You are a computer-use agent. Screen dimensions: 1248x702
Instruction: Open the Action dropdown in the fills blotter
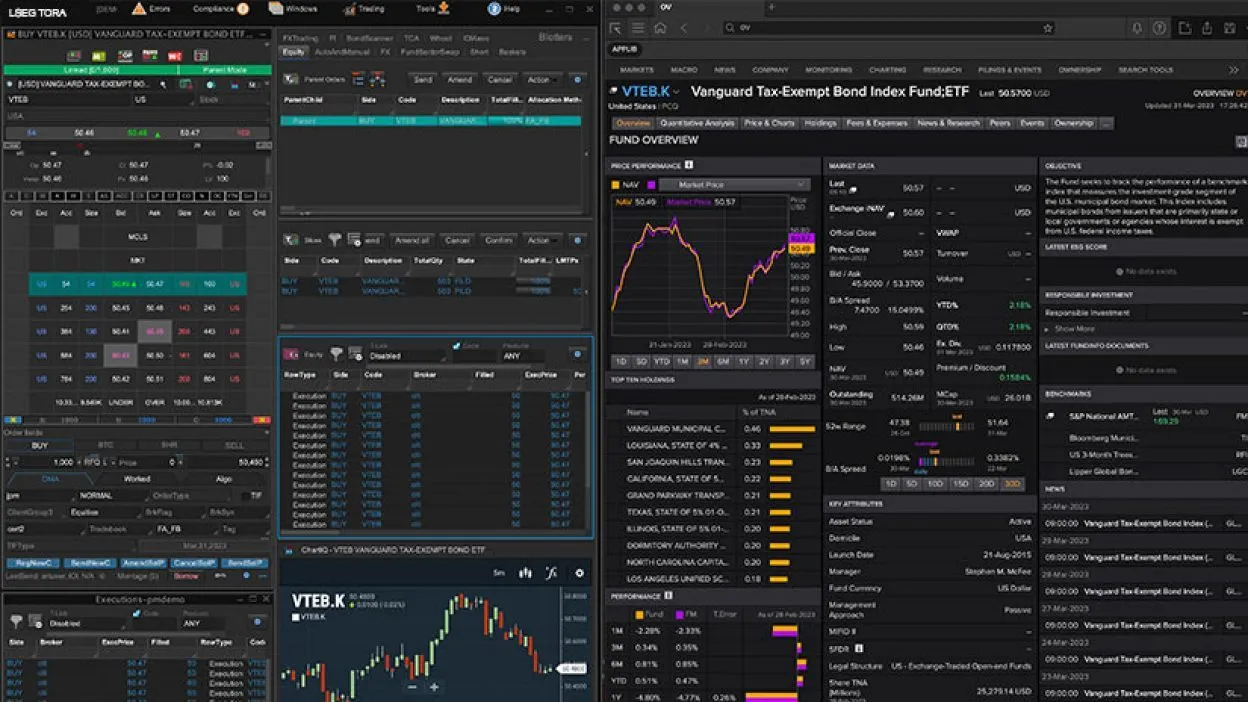coord(541,240)
